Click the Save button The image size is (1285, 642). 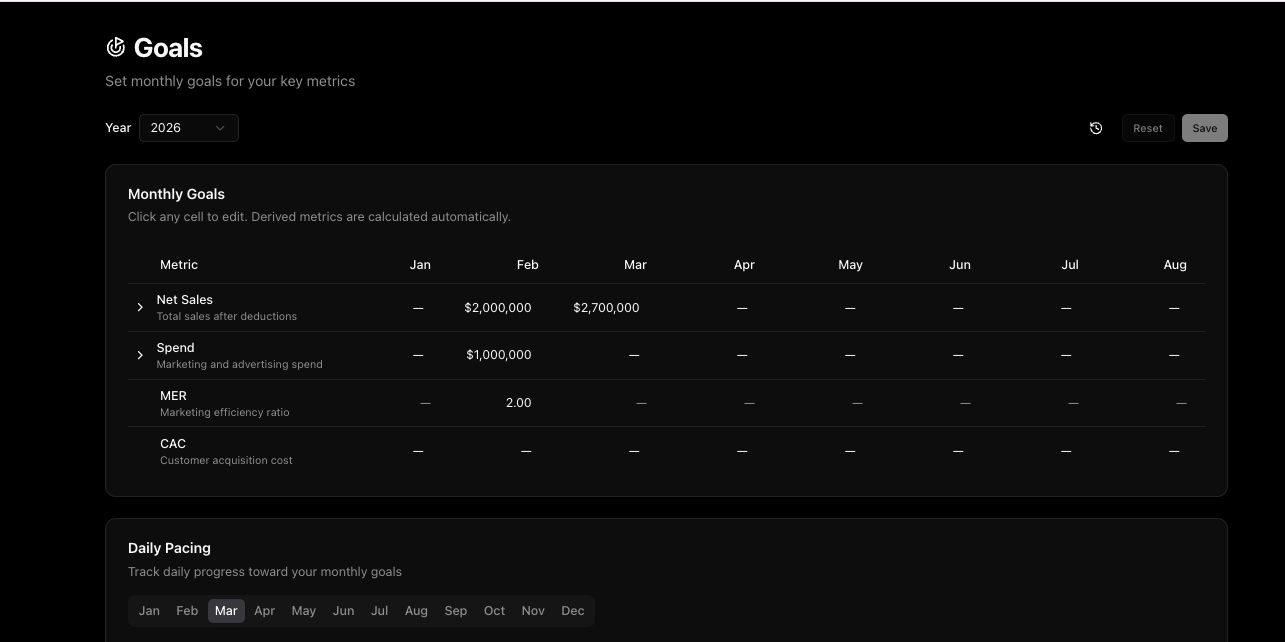click(1204, 128)
